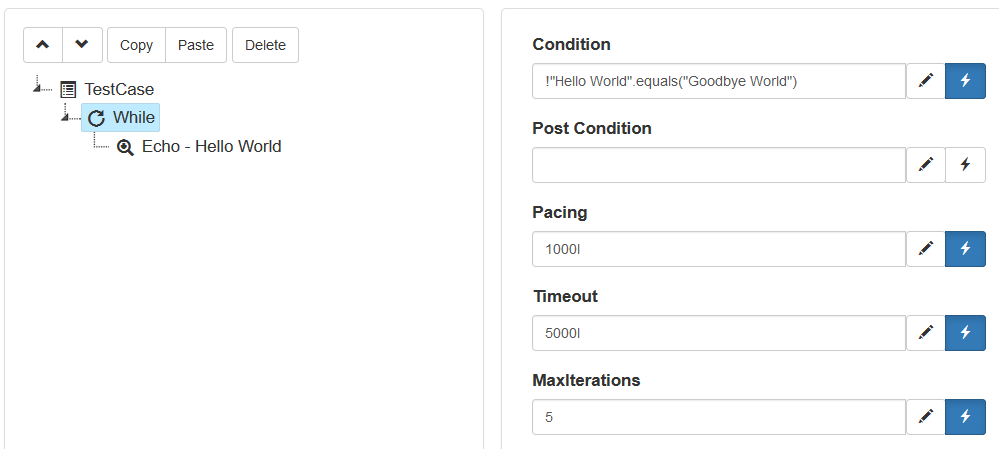Select the Echo magnifier icon in tree

point(125,148)
